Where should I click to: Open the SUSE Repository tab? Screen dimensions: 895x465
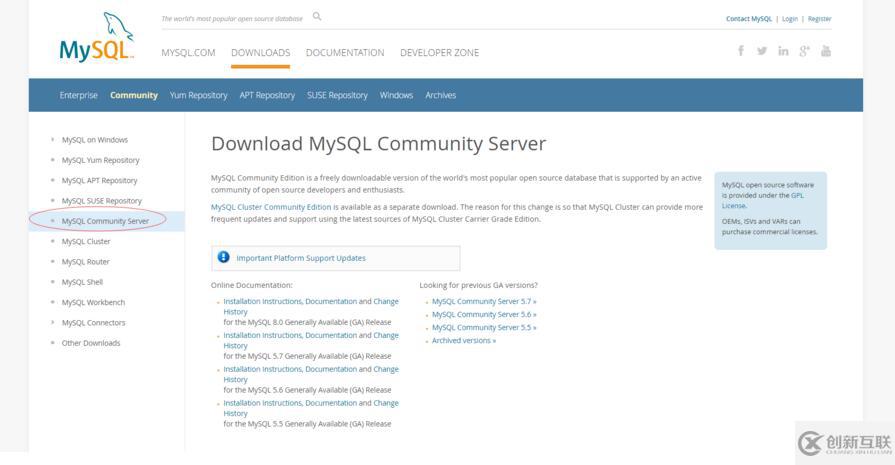(x=337, y=95)
